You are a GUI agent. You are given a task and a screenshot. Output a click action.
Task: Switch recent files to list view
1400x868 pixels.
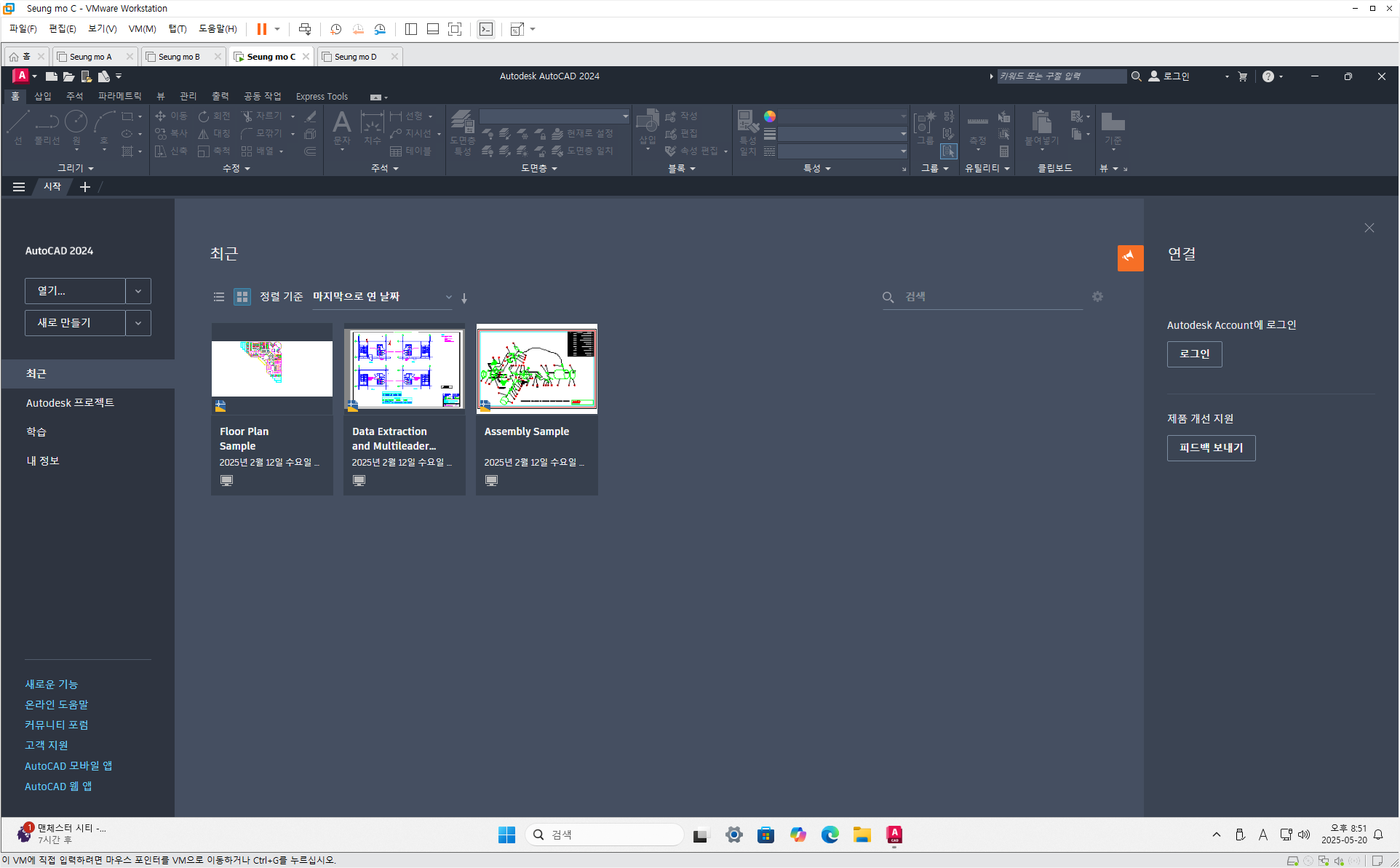[218, 297]
